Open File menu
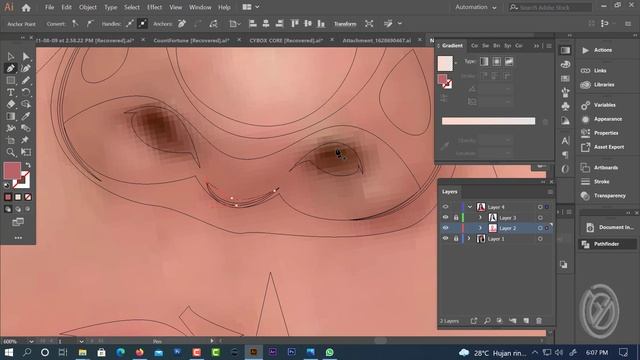640x360 pixels. pos(49,7)
